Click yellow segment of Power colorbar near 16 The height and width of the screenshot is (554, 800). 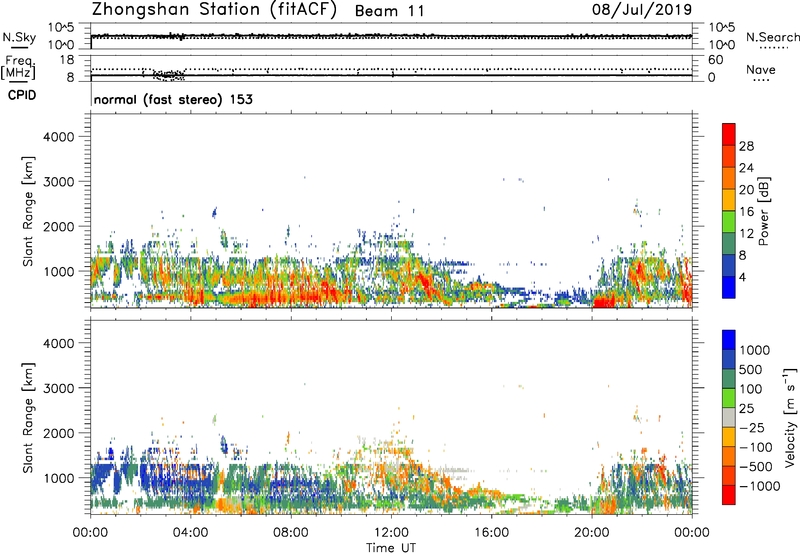point(729,200)
